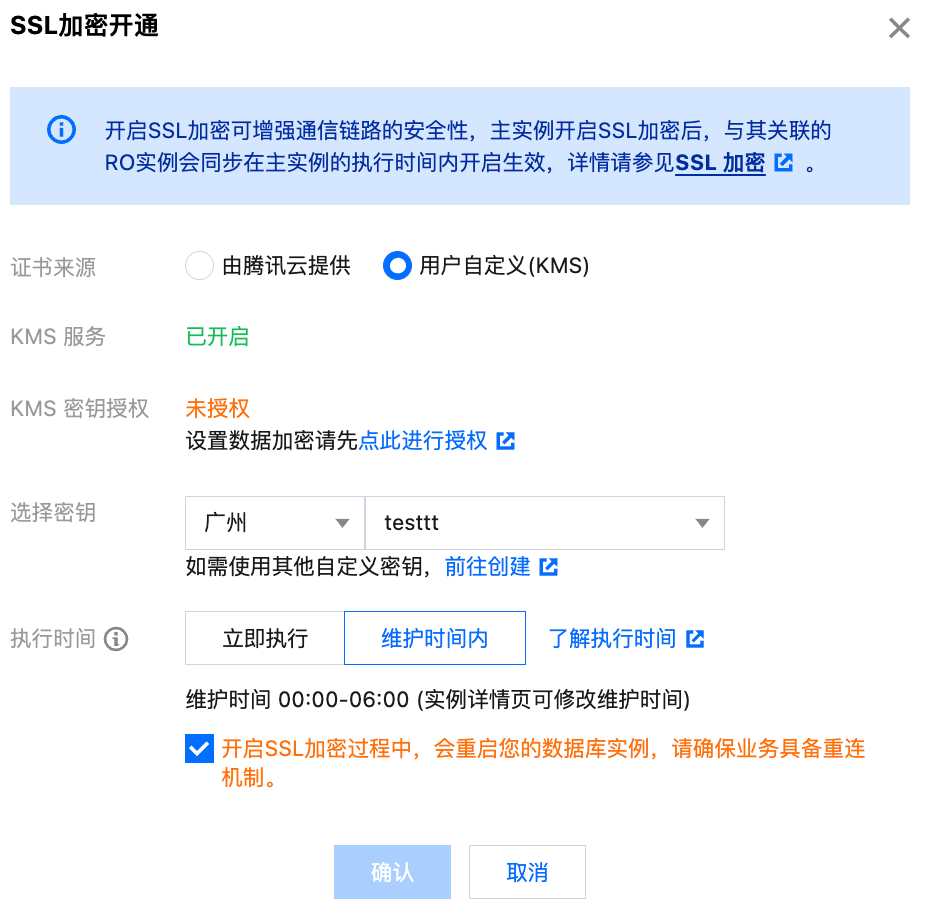Choose 立即执行 execution option
The width and height of the screenshot is (934, 910).
[265, 639]
